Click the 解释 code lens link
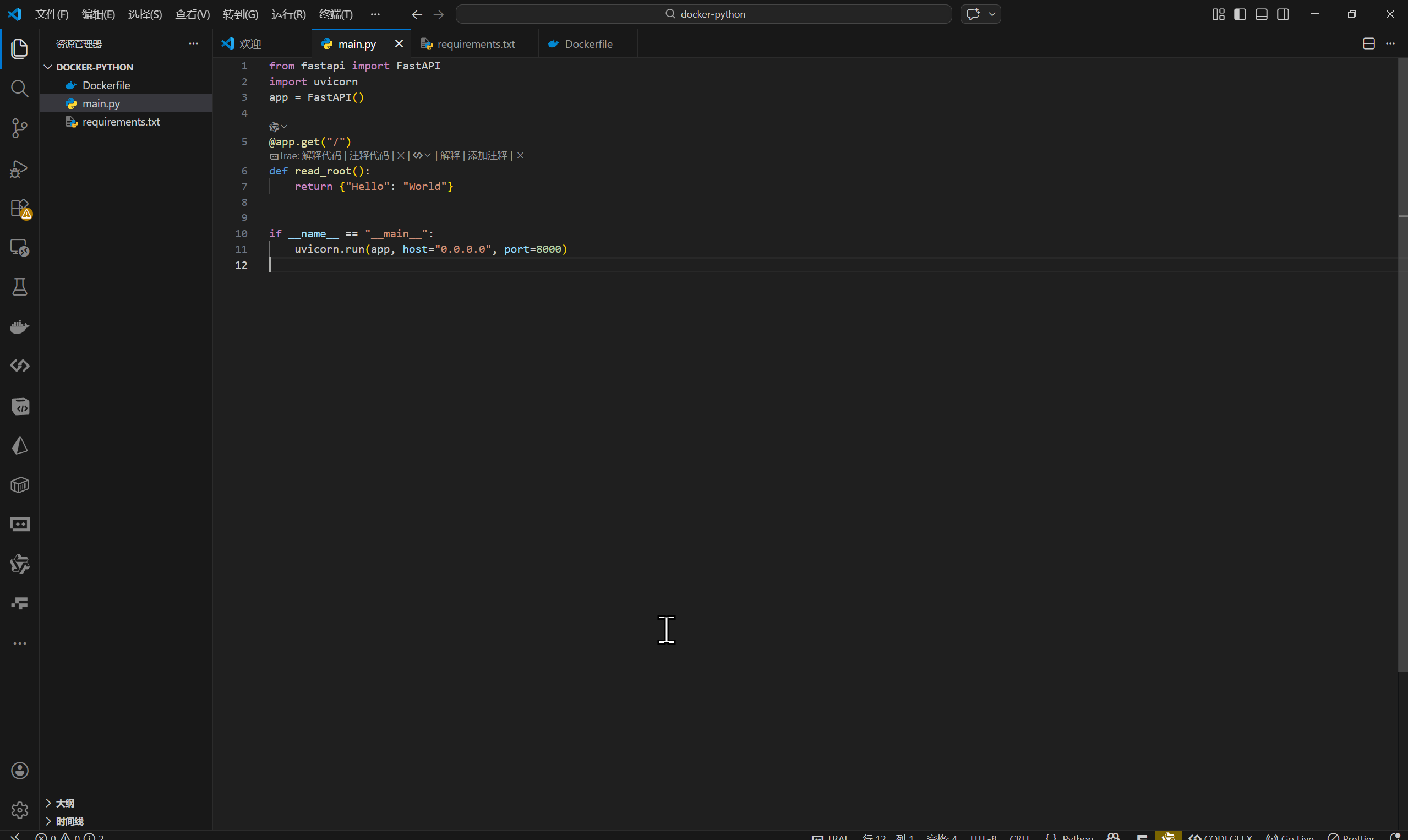Viewport: 1408px width, 840px height. (450, 156)
